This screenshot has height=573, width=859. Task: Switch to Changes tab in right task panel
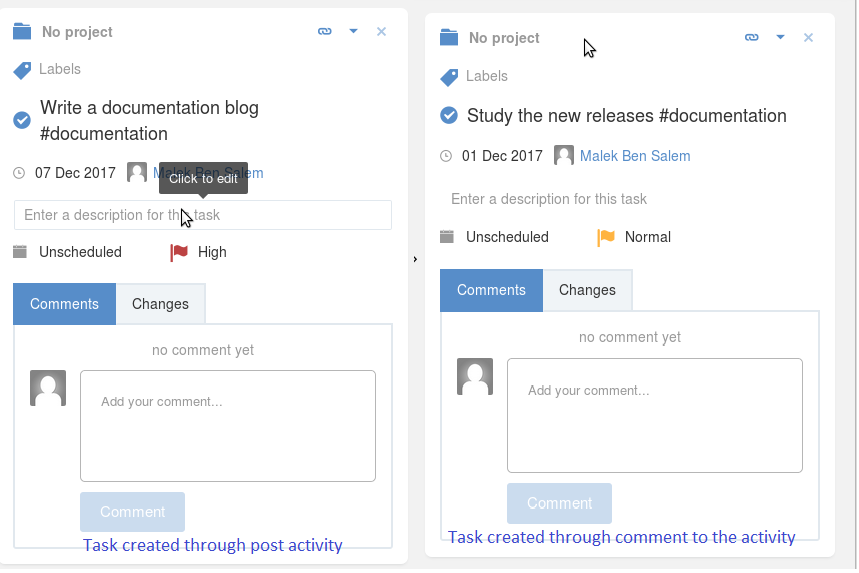tap(587, 290)
